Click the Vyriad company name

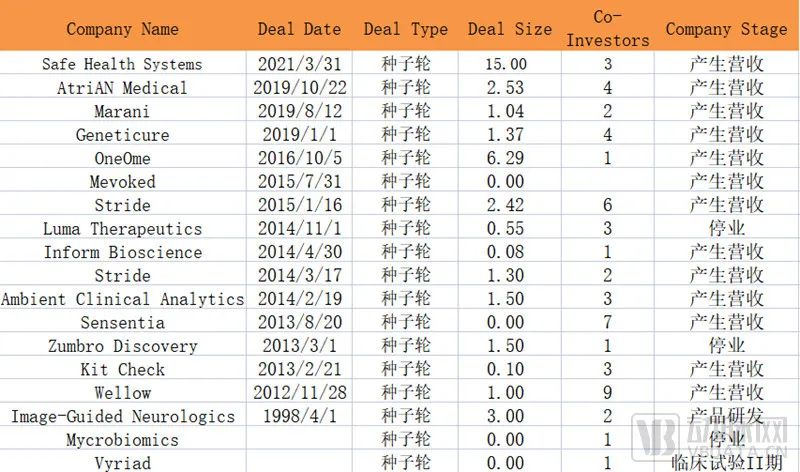[122, 463]
